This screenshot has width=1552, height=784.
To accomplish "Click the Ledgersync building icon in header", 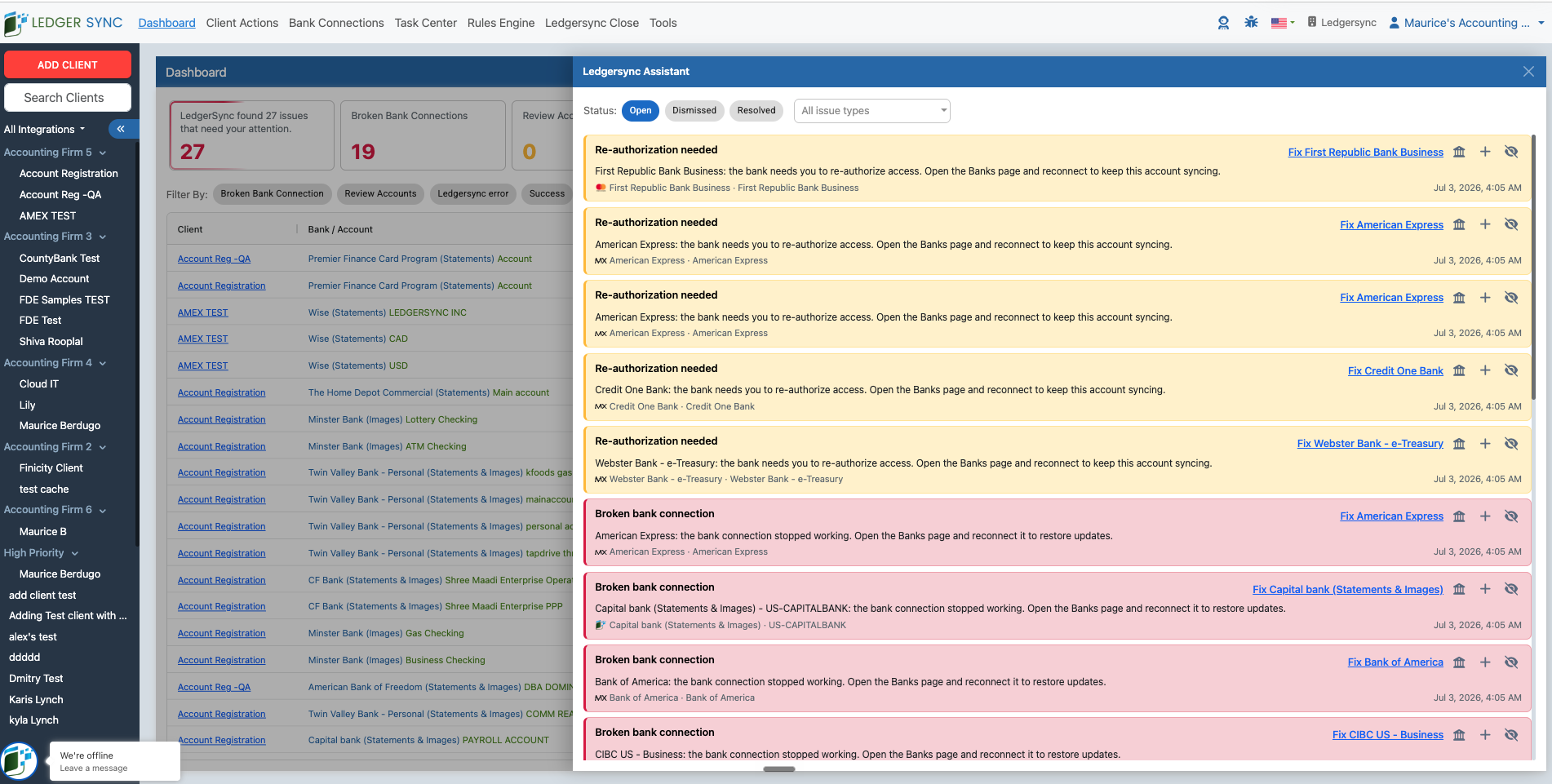I will coord(1312,22).
